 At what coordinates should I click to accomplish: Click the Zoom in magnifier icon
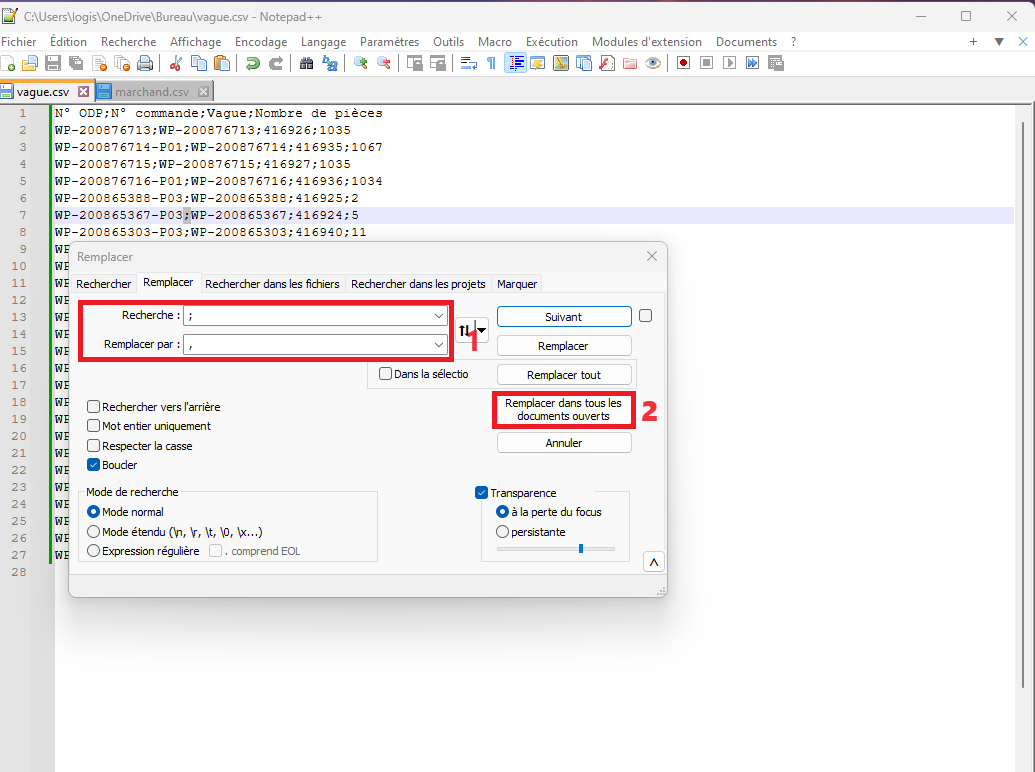[361, 63]
